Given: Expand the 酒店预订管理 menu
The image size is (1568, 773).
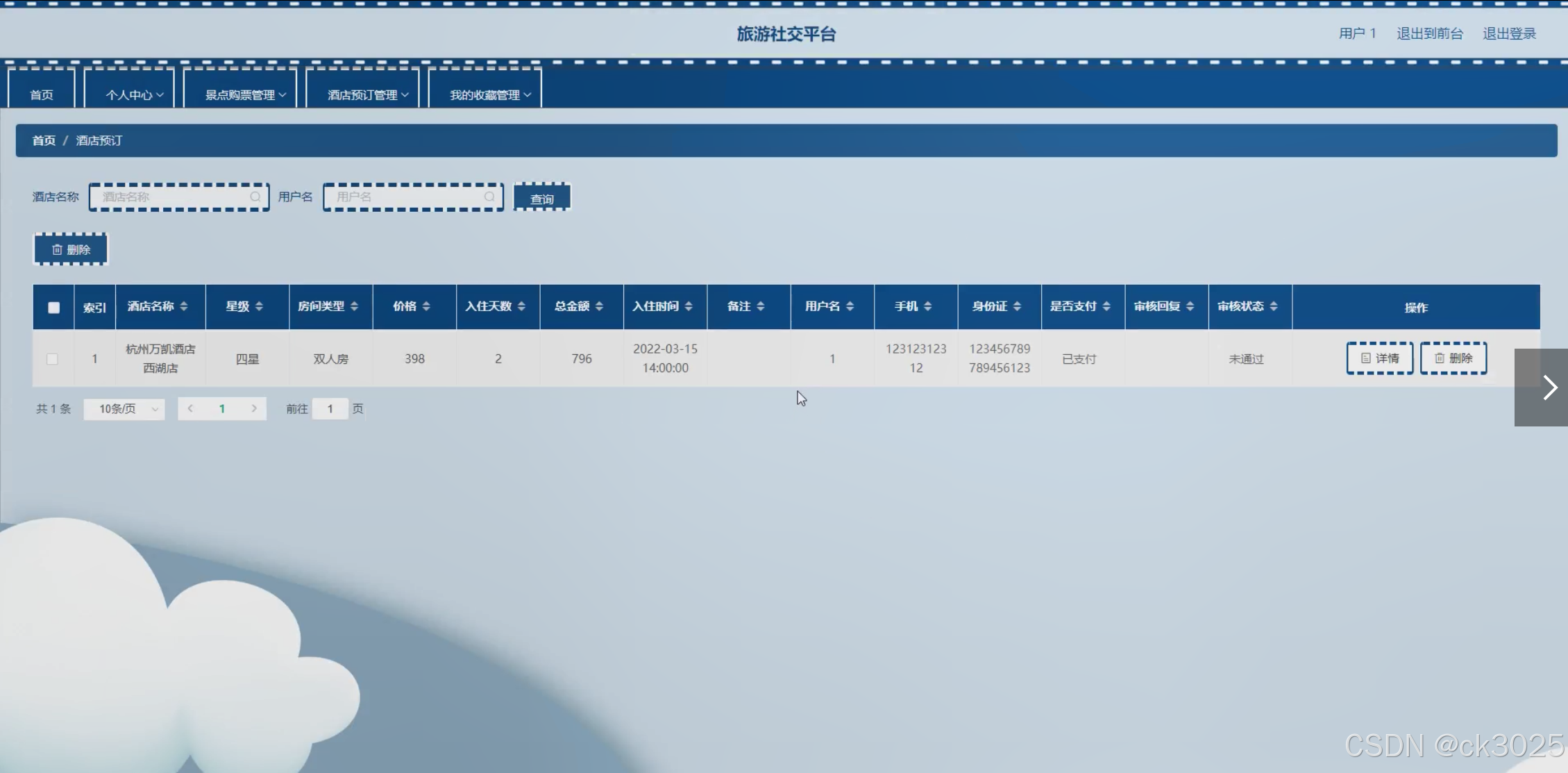Looking at the screenshot, I should pyautogui.click(x=367, y=95).
